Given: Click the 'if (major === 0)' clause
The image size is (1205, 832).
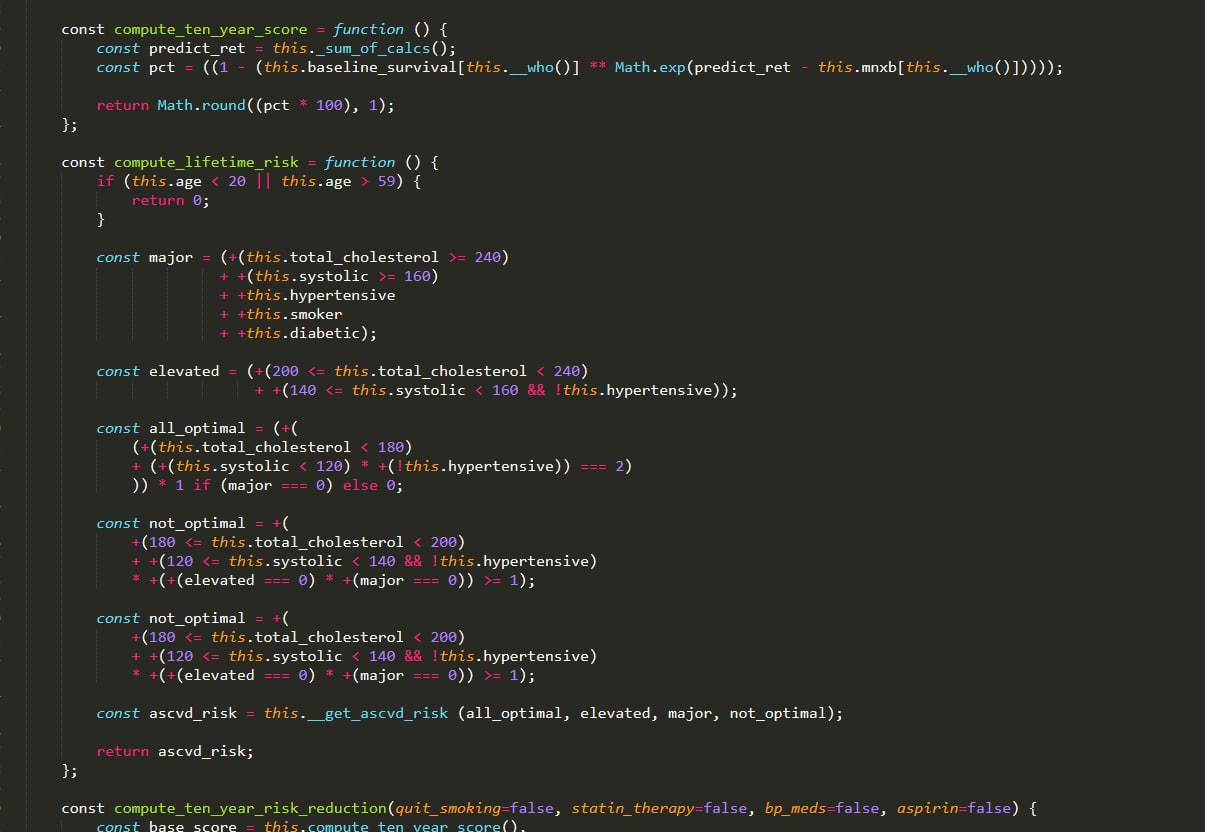Looking at the screenshot, I should [x=263, y=485].
